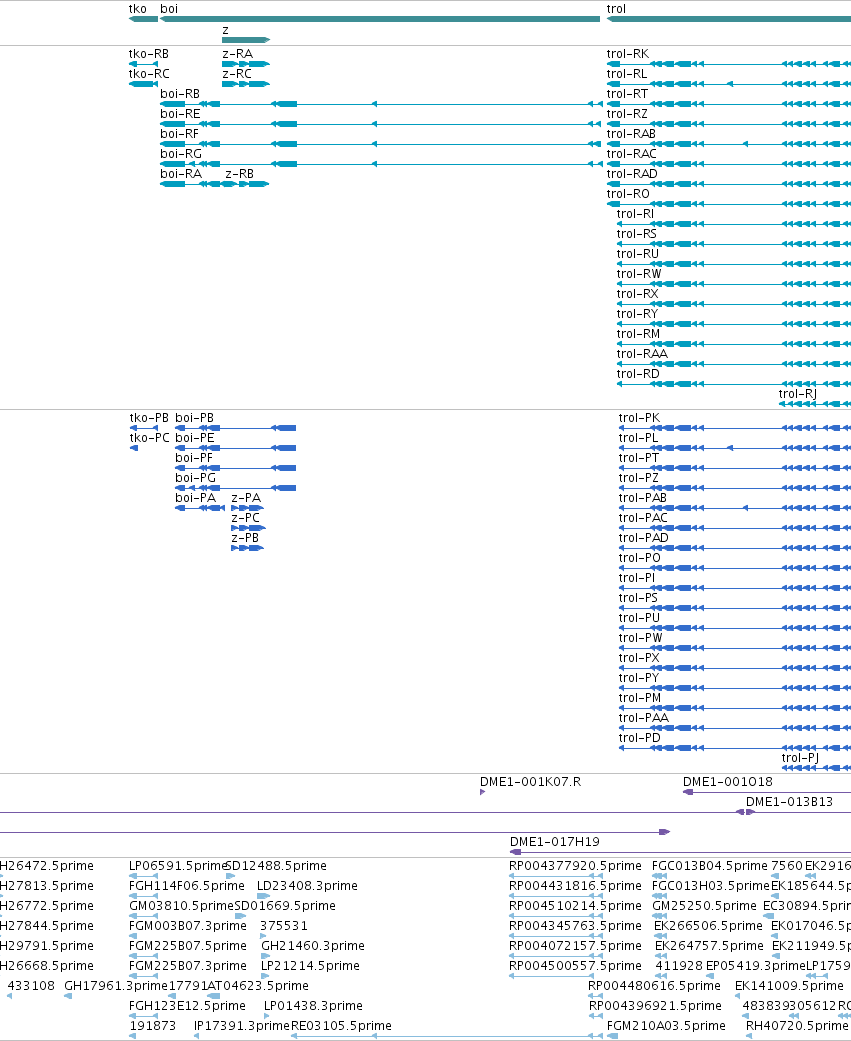Screen dimensions: 851x1041
Task: Click the trol-PD protein label
Action: click(639, 737)
